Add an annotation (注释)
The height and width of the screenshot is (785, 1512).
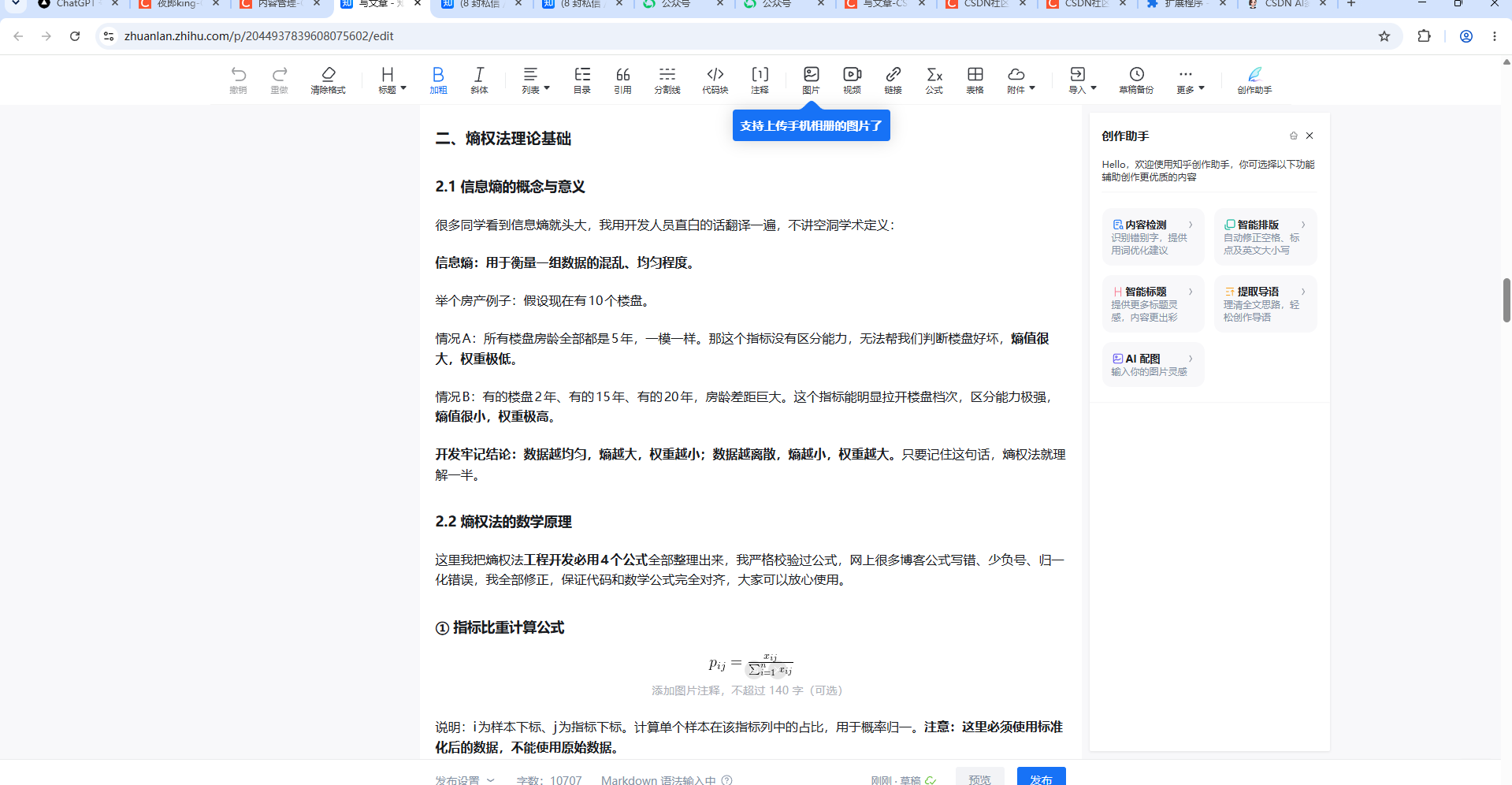click(x=760, y=80)
